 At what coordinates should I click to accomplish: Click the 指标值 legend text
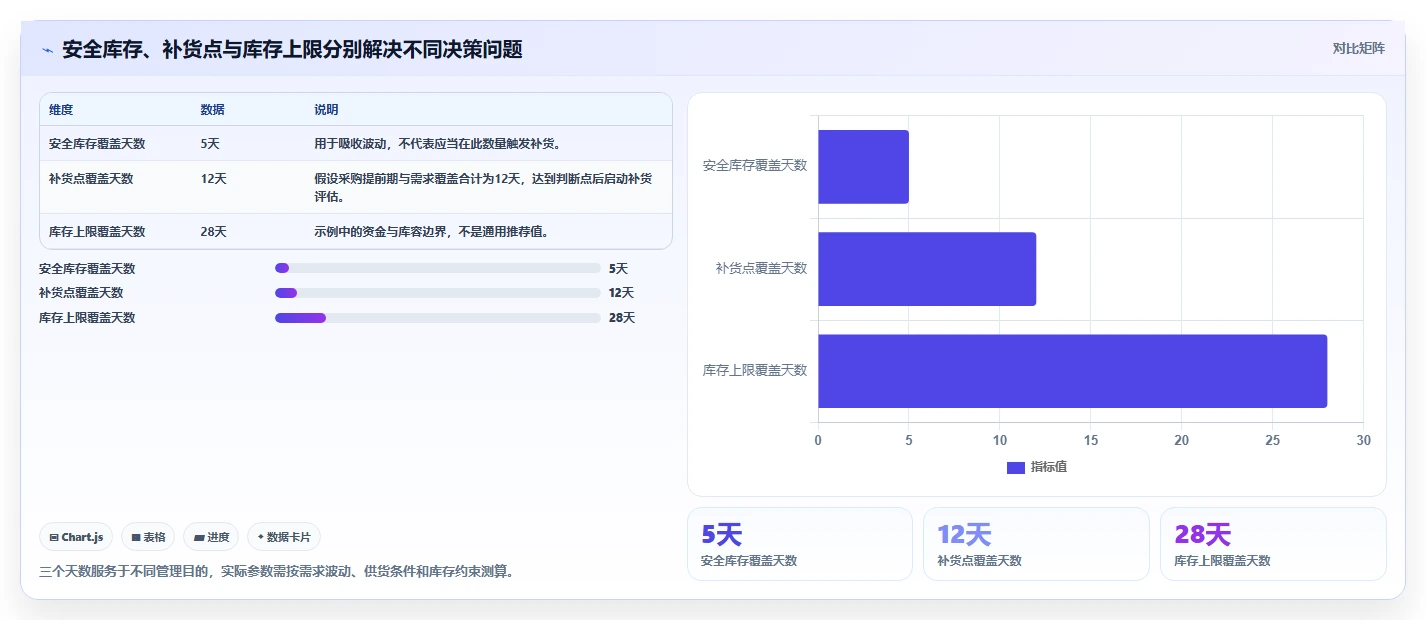(x=1049, y=467)
